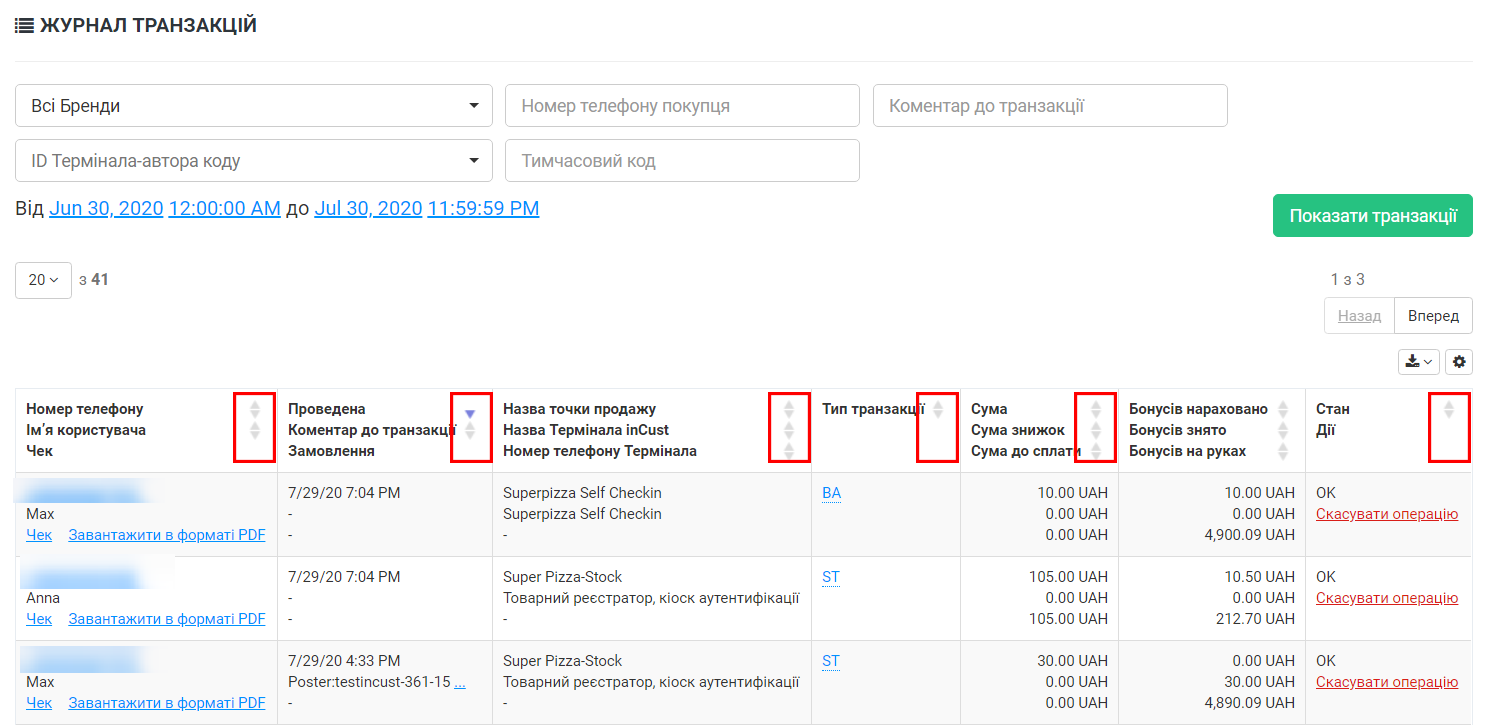Click the Jun 30, 2020 start date

[106, 209]
